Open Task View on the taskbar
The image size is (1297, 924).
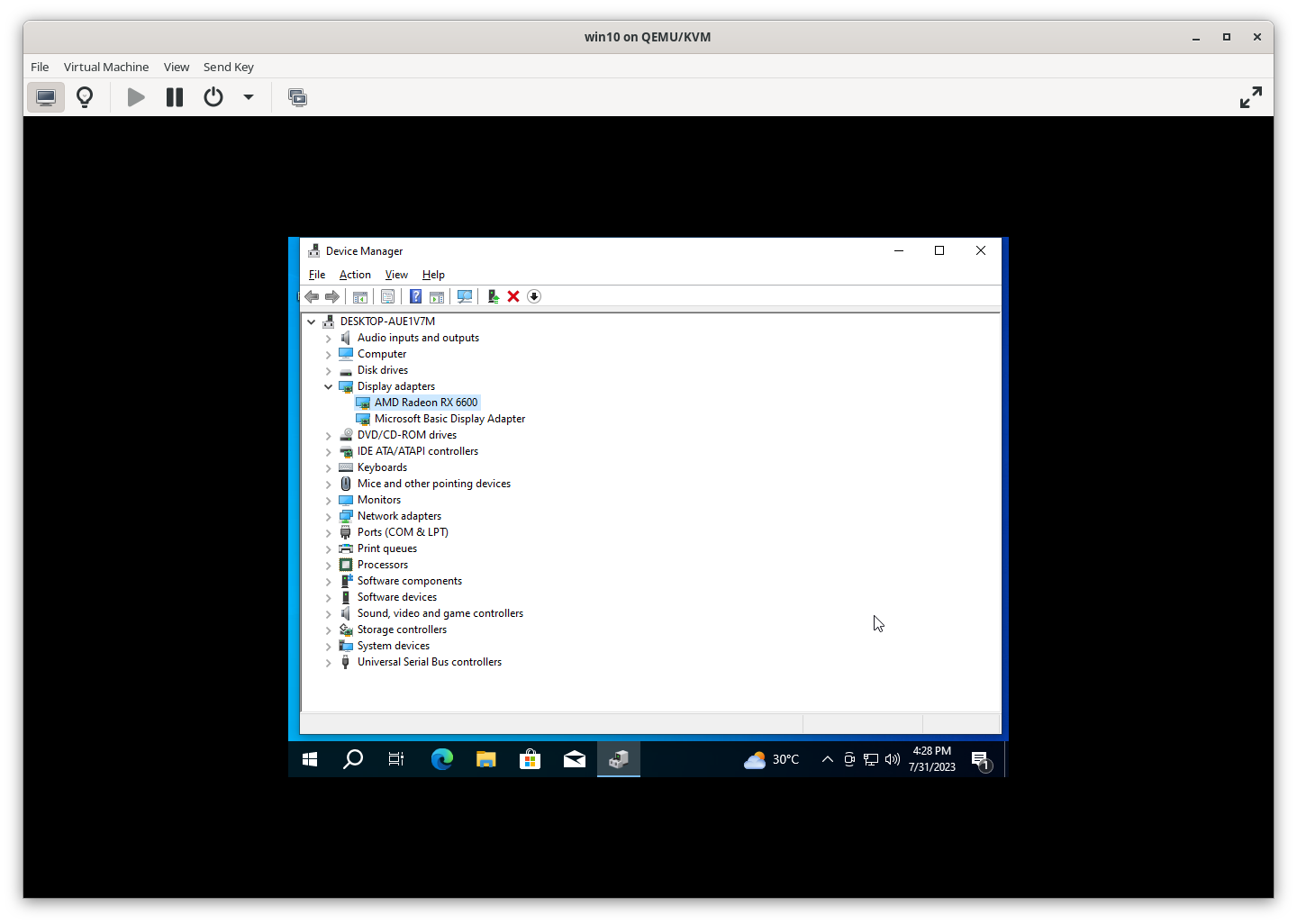point(396,759)
